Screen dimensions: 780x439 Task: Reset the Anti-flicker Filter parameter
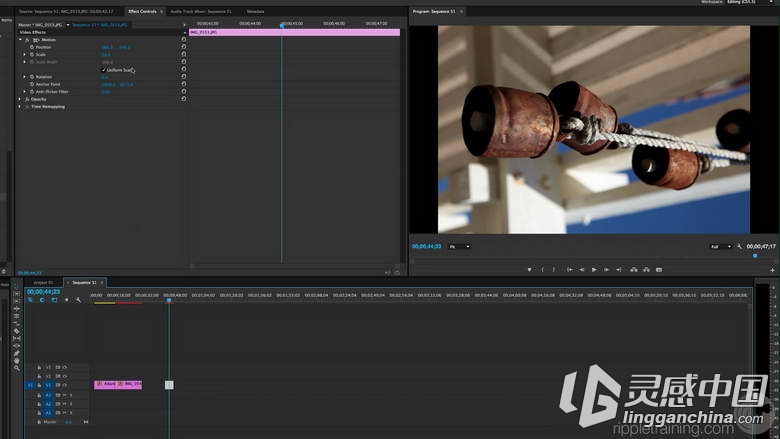pos(184,91)
